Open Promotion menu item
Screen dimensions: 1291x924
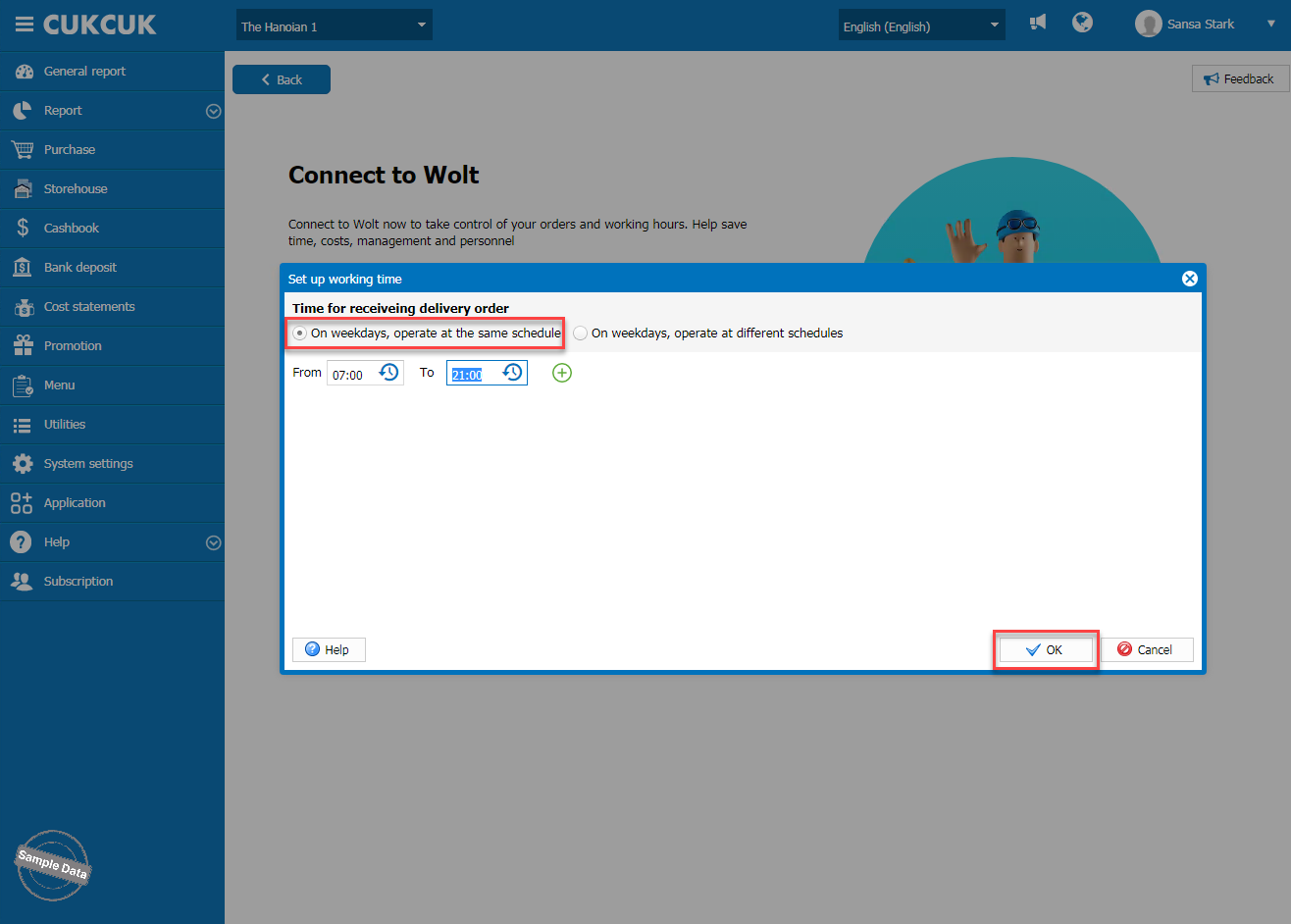coord(112,346)
